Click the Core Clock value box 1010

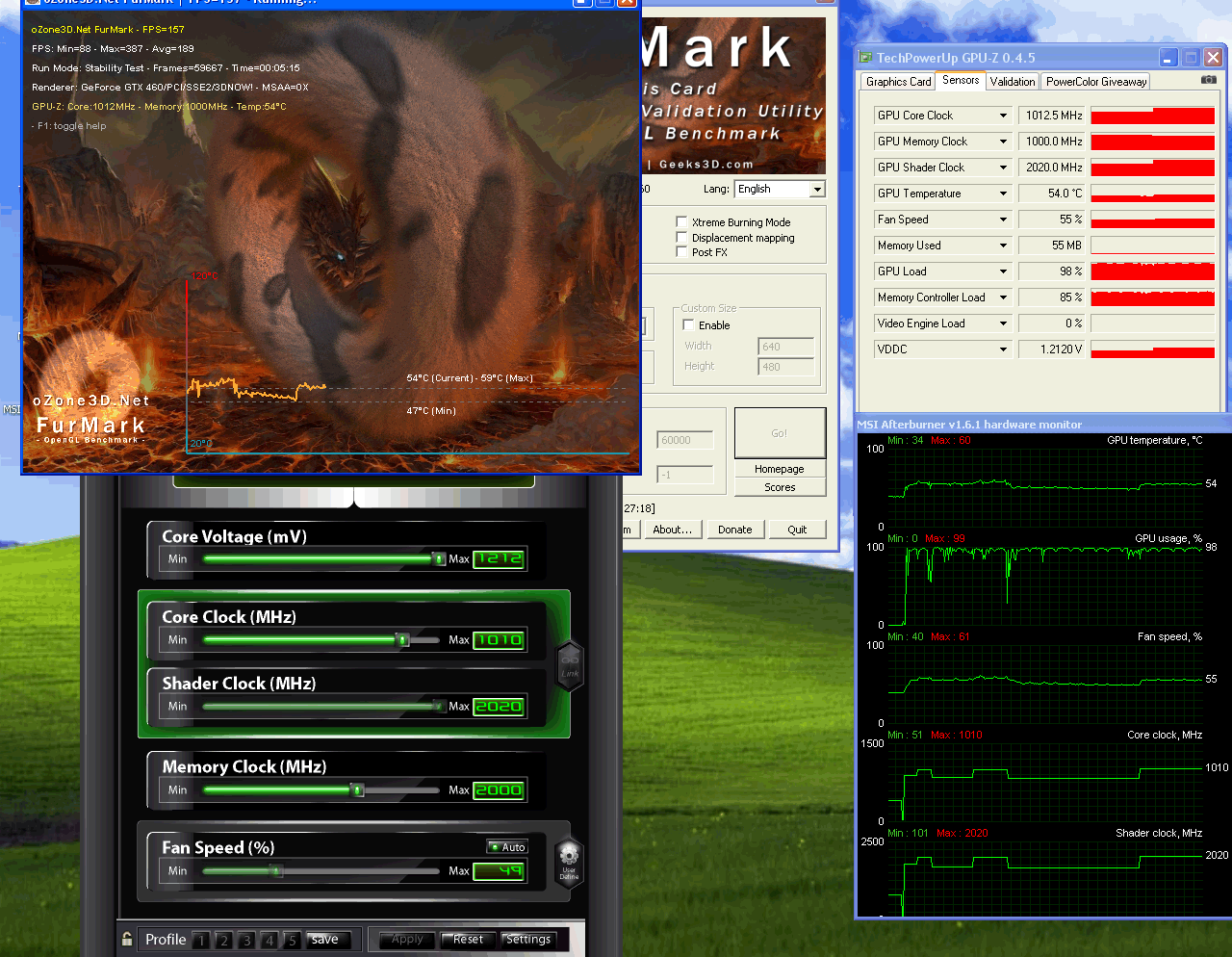click(x=499, y=639)
